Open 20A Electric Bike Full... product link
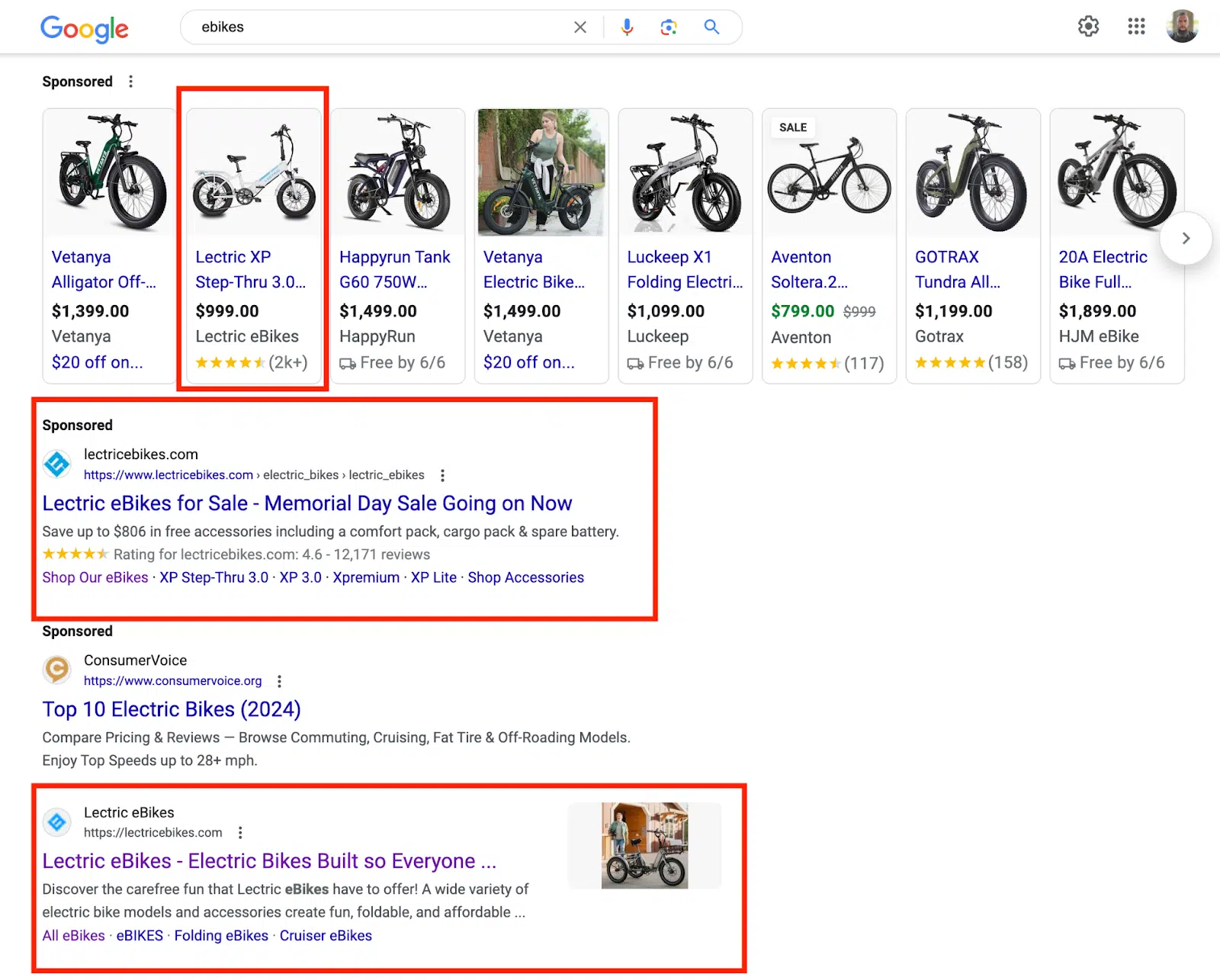Screen dimensions: 1220x980 [x=1103, y=270]
